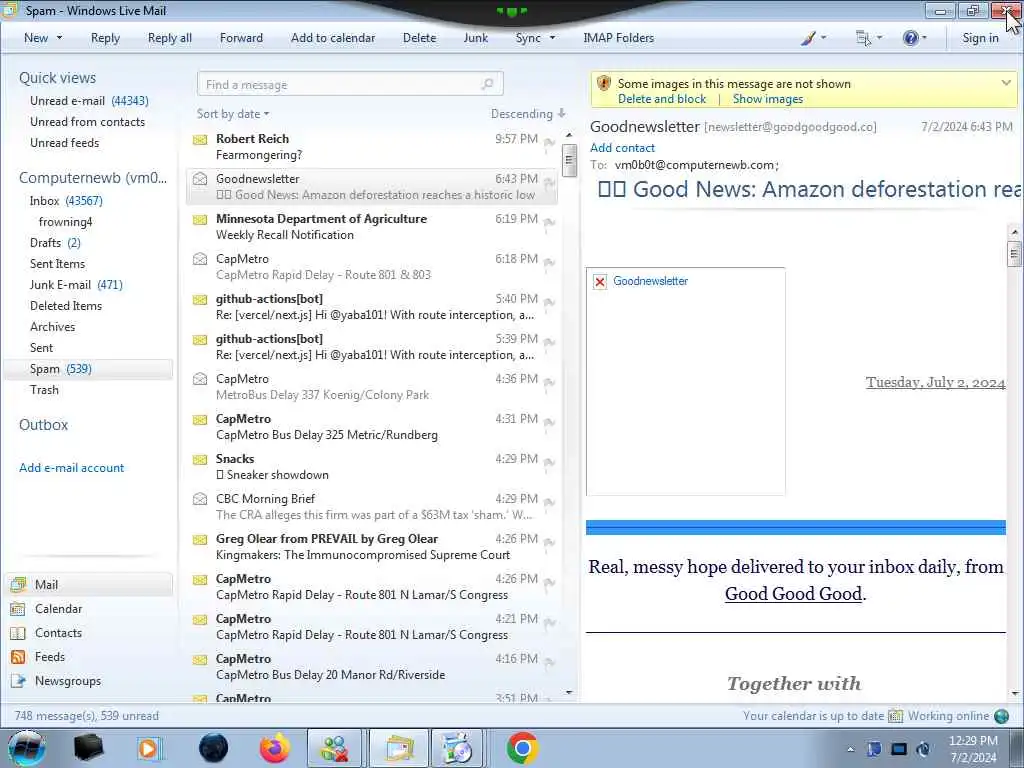Screen dimensions: 1024x768
Task: Click Forward in the toolbar
Action: coord(241,38)
